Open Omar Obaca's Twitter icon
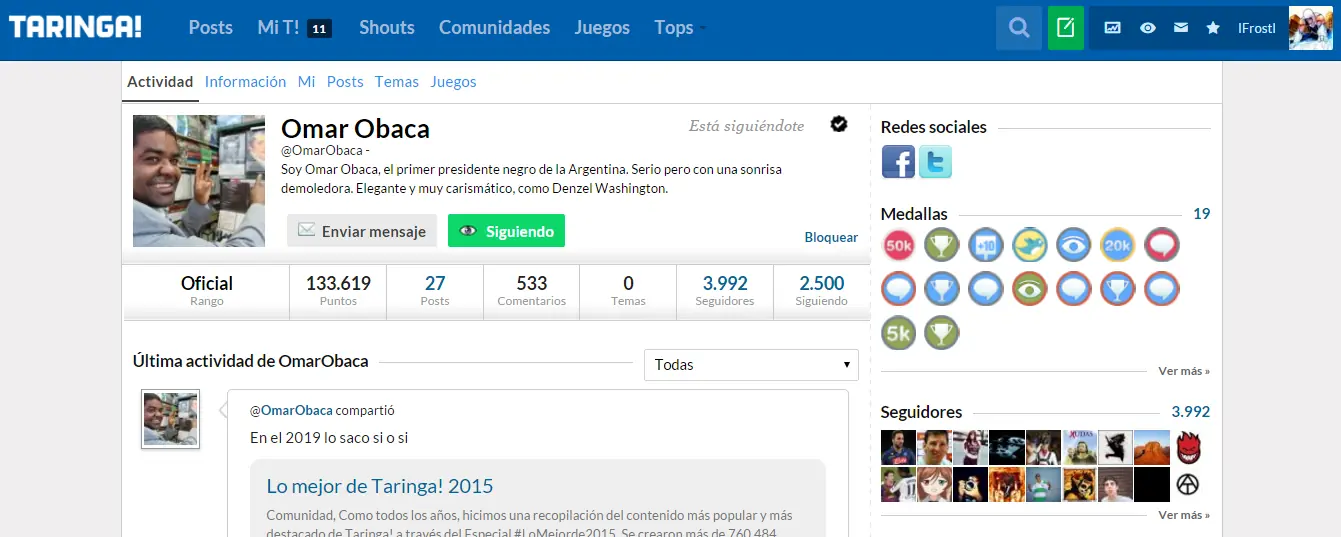This screenshot has width=1341, height=537. click(935, 162)
